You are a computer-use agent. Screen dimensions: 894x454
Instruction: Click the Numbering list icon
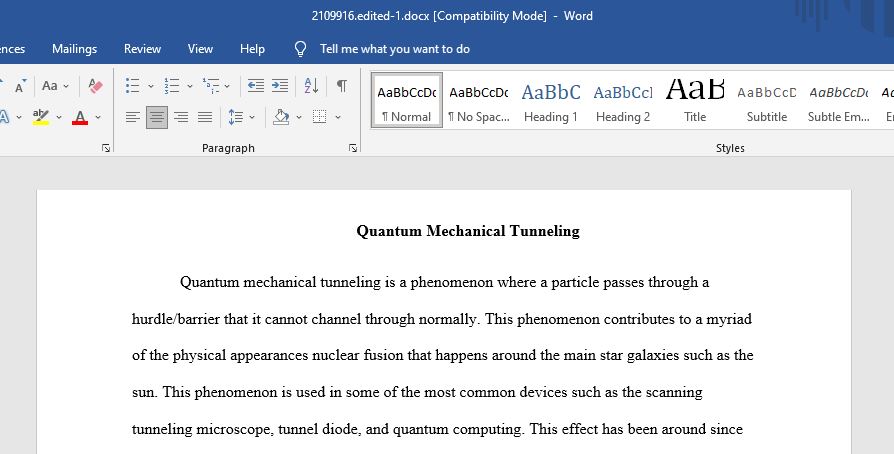pos(172,86)
